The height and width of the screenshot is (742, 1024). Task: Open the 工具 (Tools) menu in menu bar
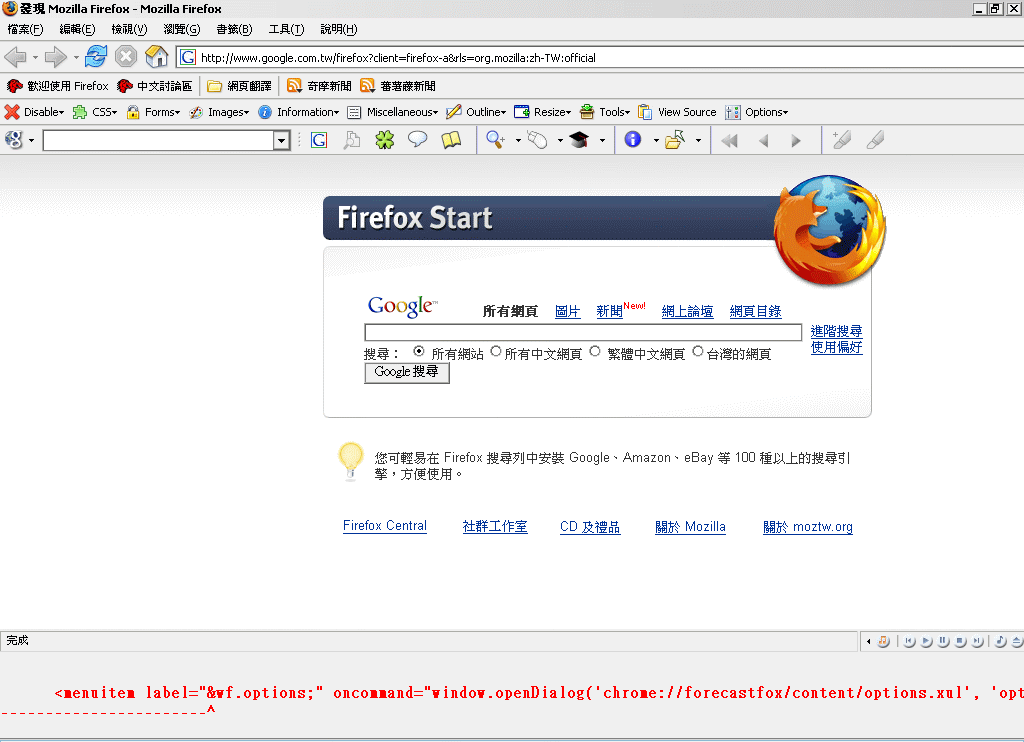coord(286,29)
